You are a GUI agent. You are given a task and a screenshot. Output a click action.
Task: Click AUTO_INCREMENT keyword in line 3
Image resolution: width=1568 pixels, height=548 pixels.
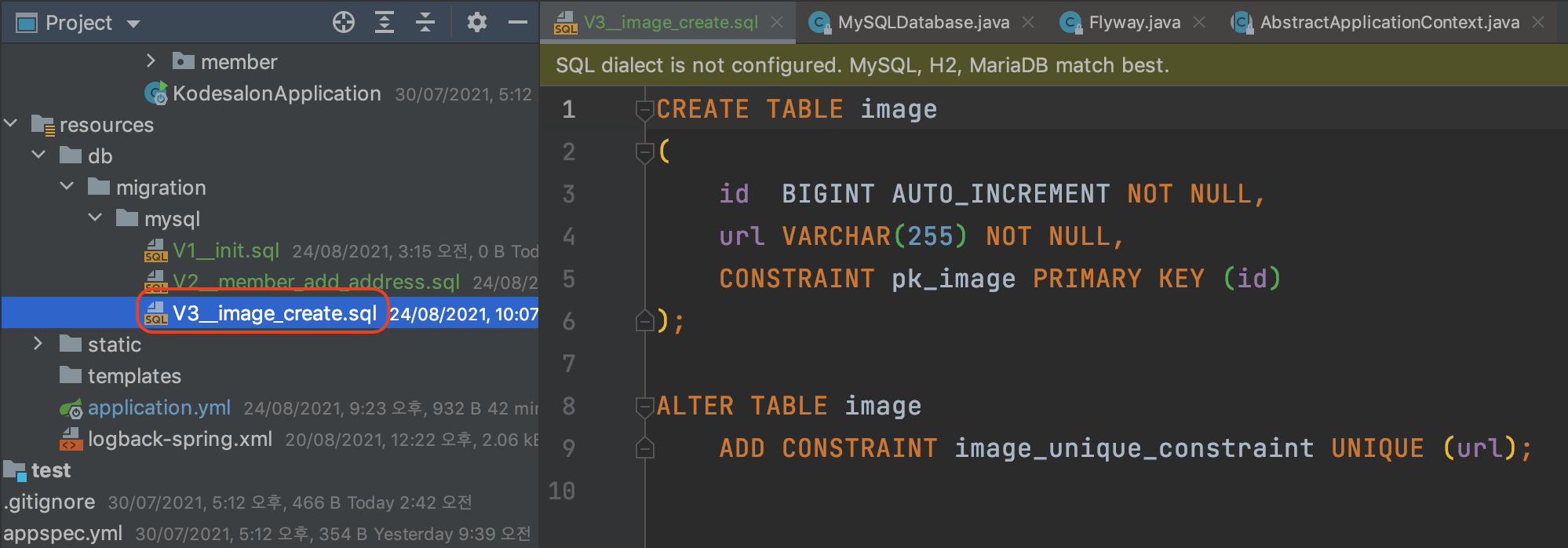click(x=1001, y=194)
